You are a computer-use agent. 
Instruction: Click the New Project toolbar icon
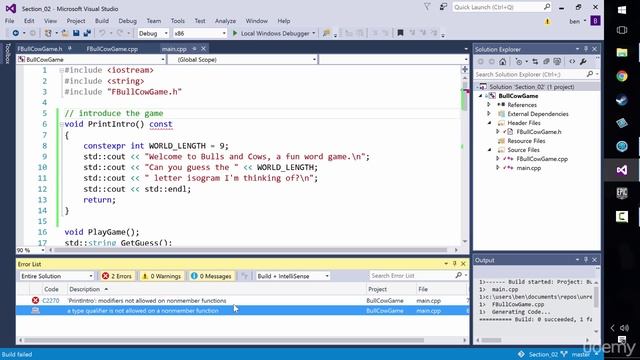[x=48, y=33]
